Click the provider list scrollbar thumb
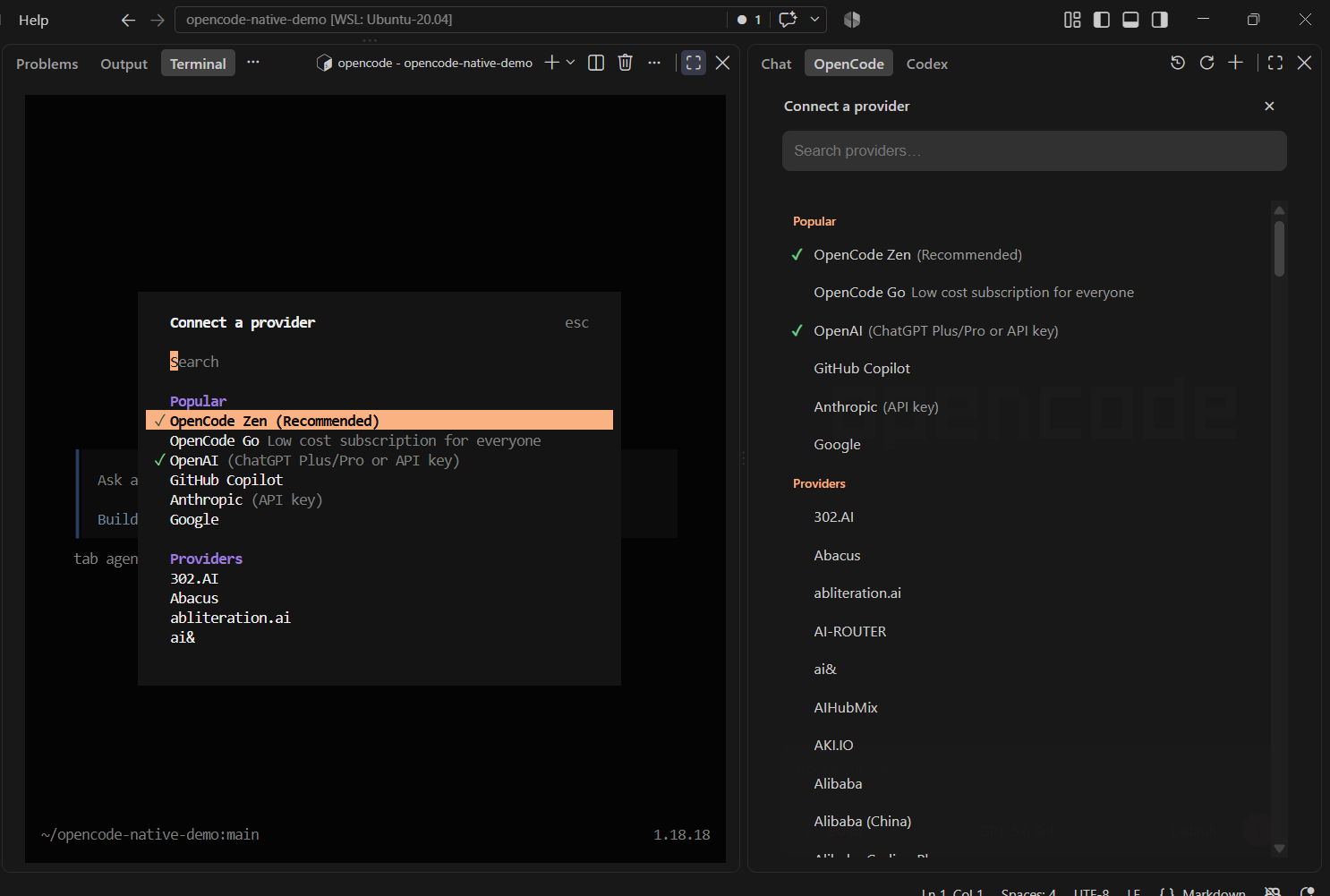 [1280, 248]
